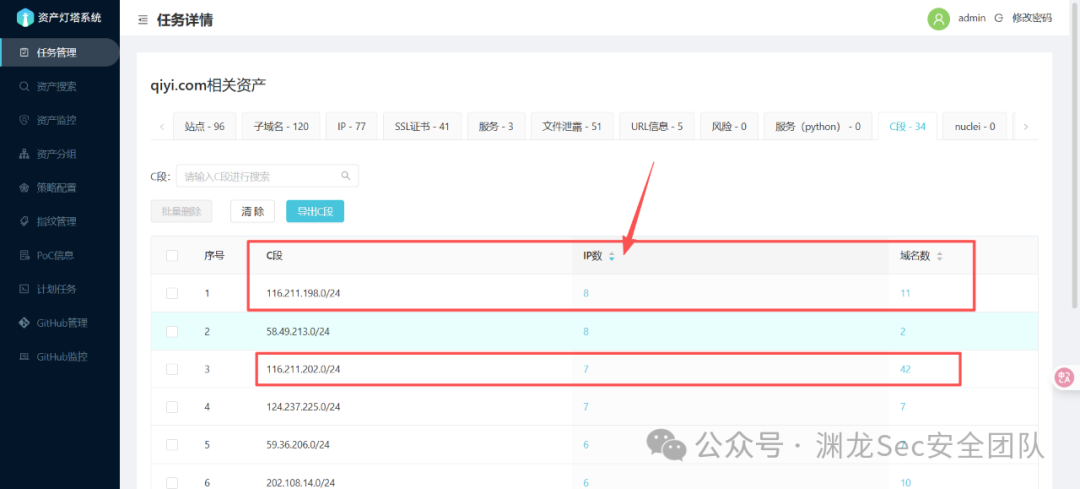The image size is (1080, 489).
Task: Click the search magnifier icon in C段 field
Action: pos(346,176)
